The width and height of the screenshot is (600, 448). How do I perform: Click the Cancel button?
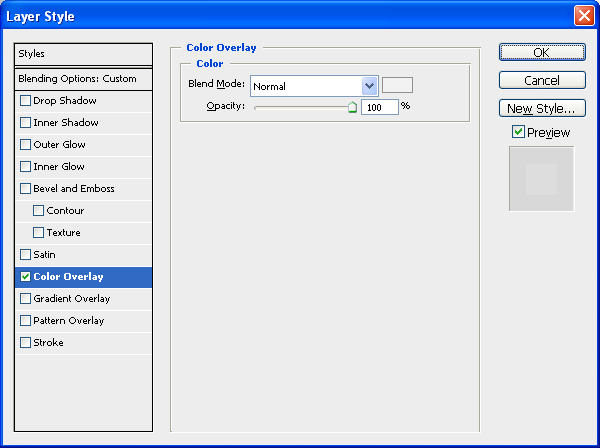542,80
